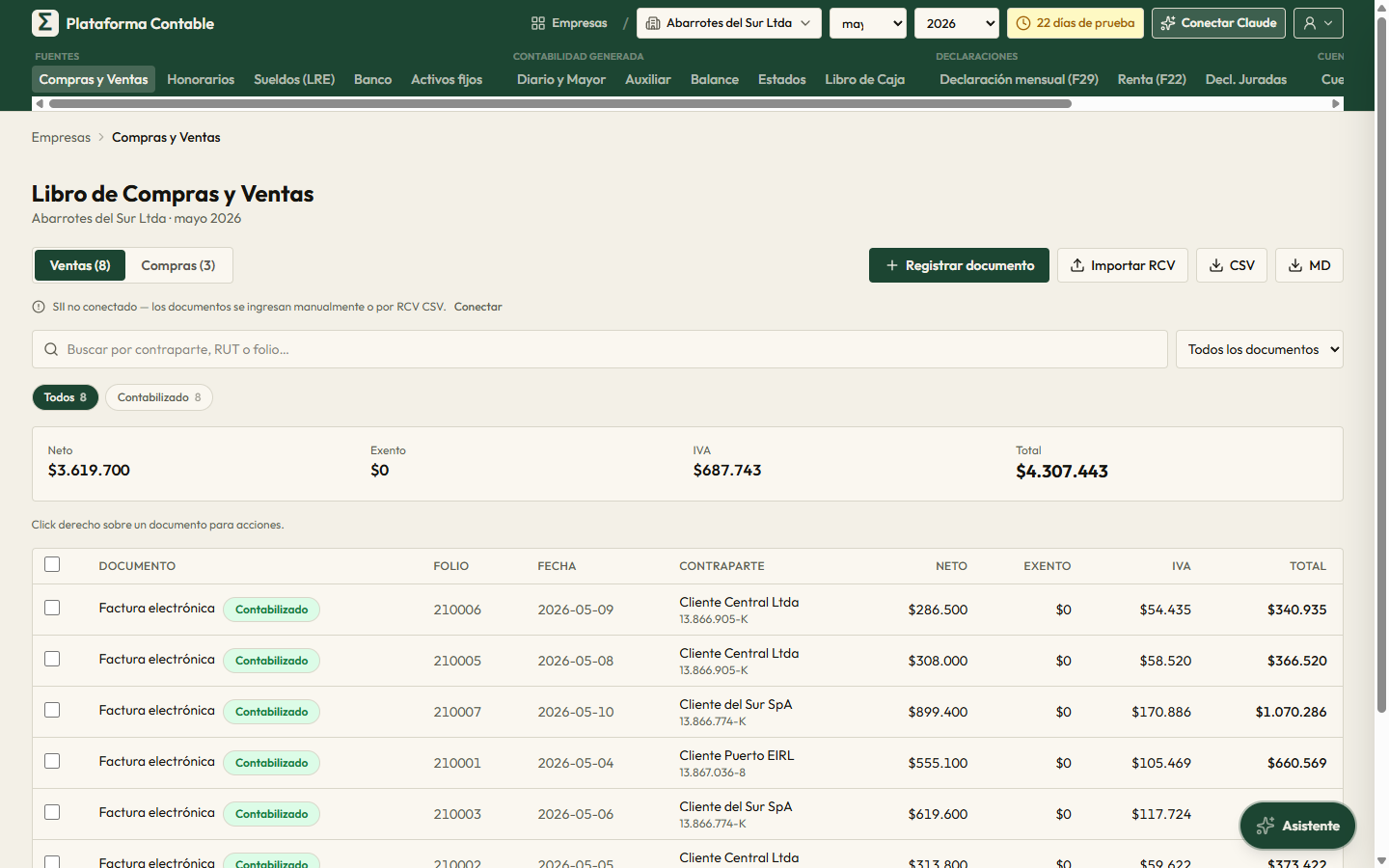Click the magnifier icon in search box

point(51,349)
